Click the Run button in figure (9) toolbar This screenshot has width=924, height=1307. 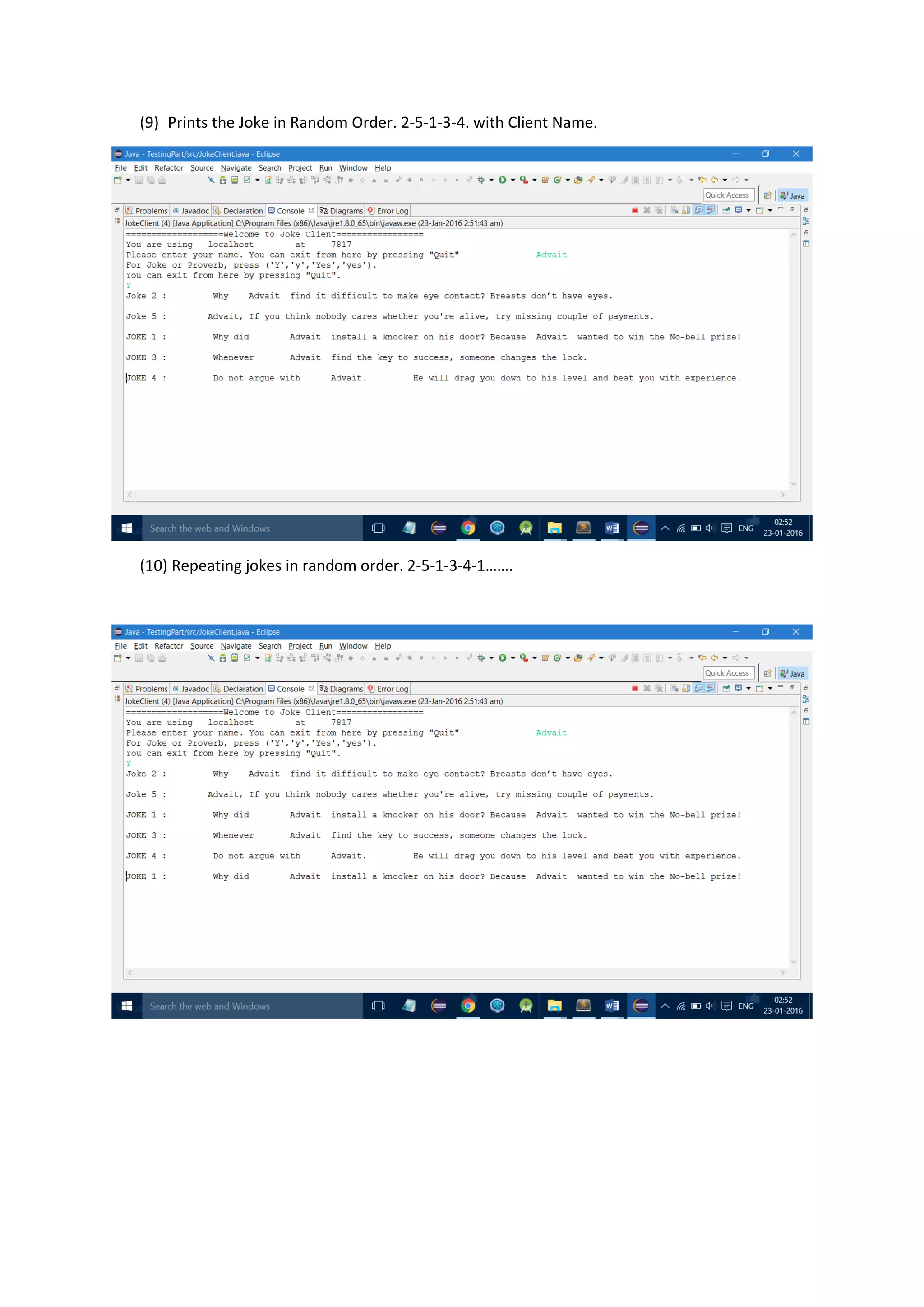coord(503,180)
